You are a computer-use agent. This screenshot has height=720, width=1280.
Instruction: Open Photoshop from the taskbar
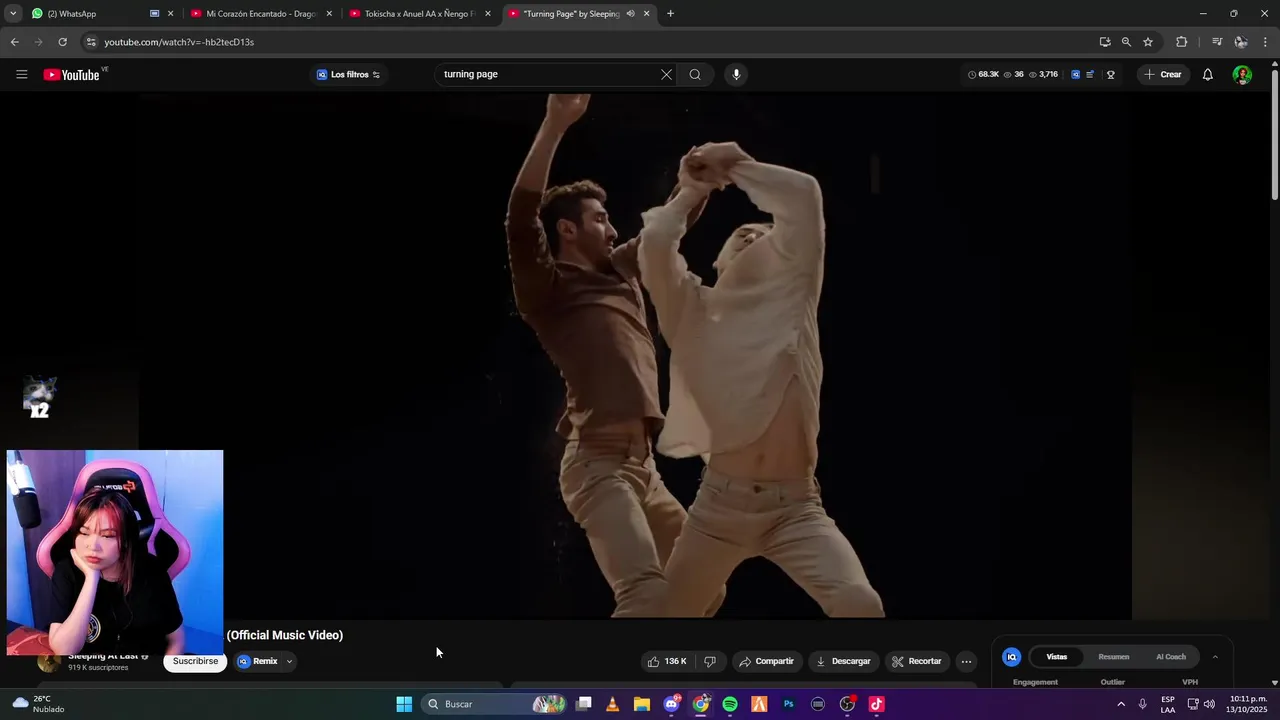click(789, 704)
